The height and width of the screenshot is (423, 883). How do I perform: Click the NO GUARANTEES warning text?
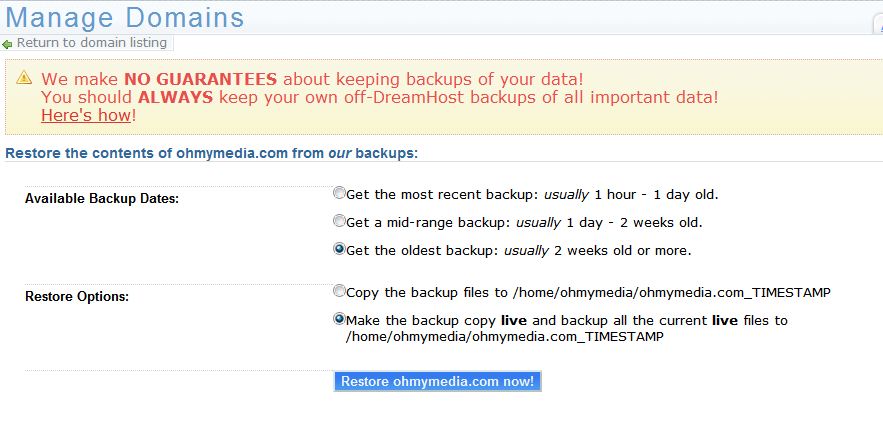pos(200,78)
